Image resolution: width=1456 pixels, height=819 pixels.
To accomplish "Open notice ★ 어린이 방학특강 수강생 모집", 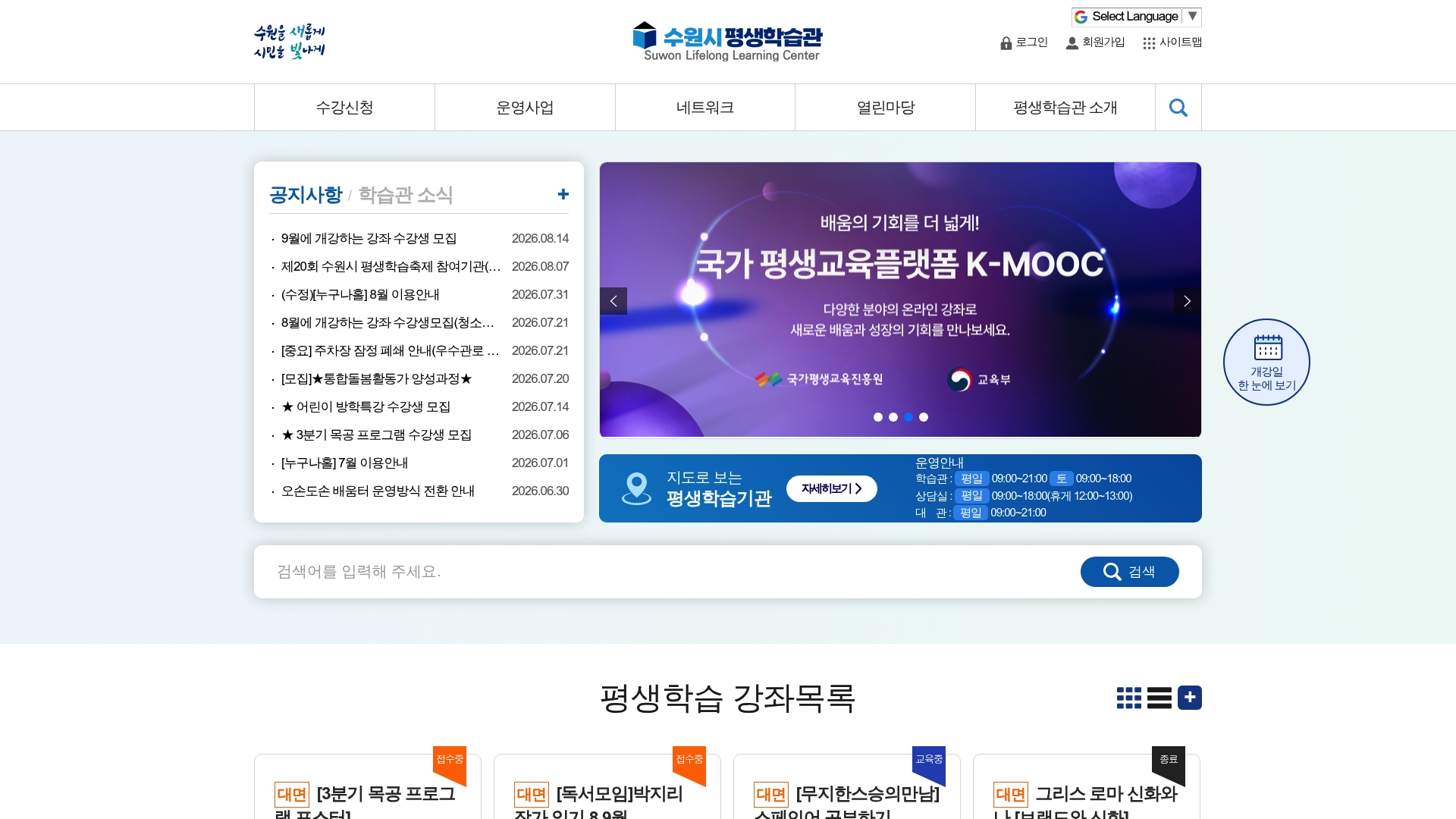I will [366, 406].
